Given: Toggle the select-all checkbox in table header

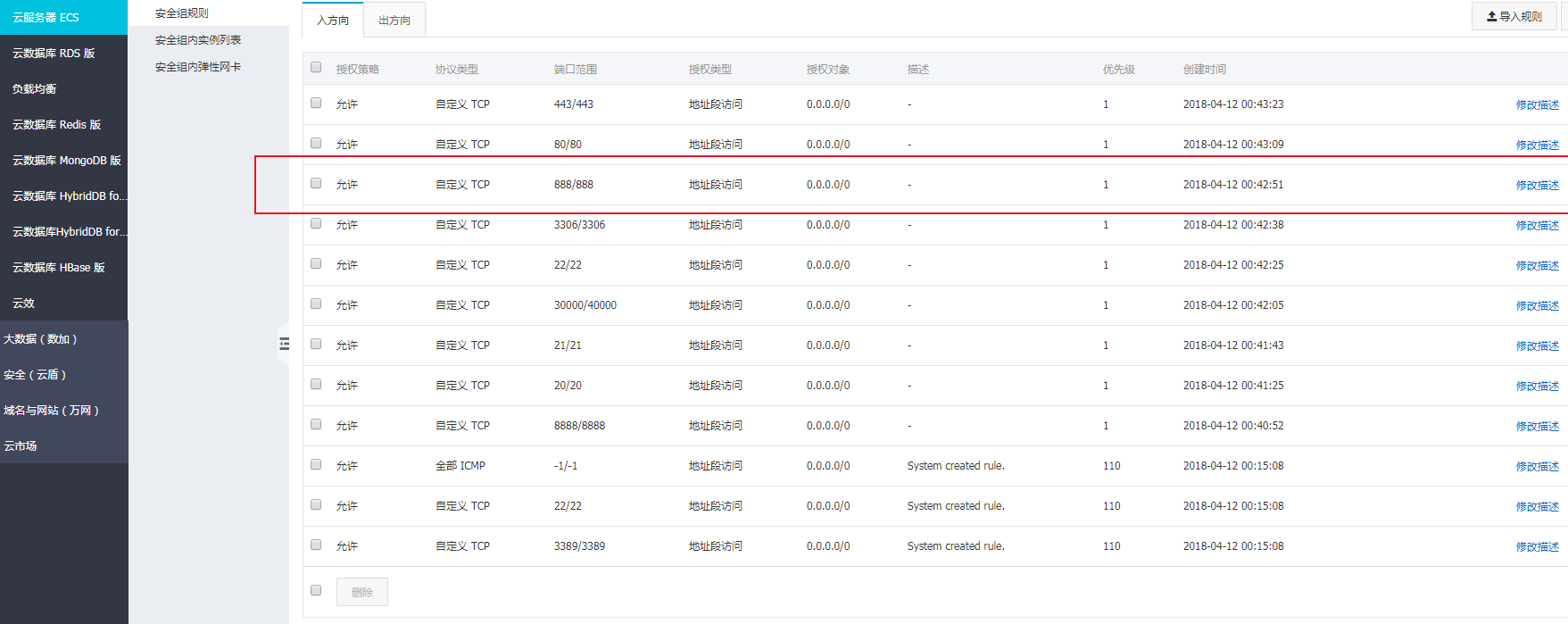Looking at the screenshot, I should (x=316, y=68).
